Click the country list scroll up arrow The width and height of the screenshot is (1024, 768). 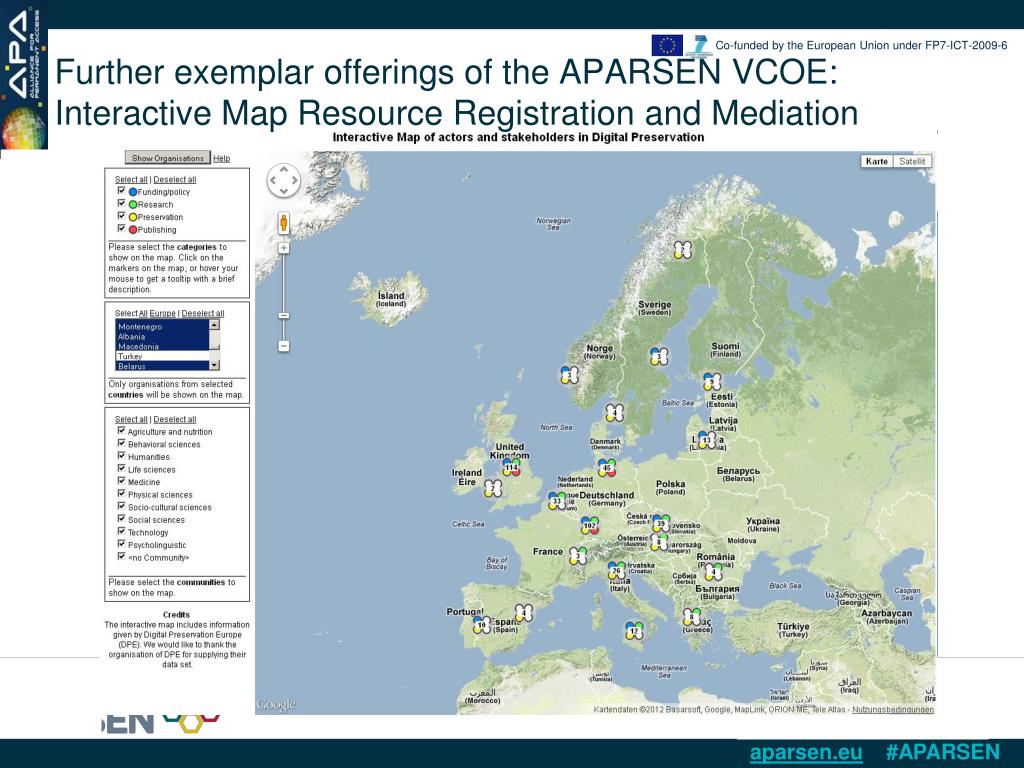pos(215,325)
